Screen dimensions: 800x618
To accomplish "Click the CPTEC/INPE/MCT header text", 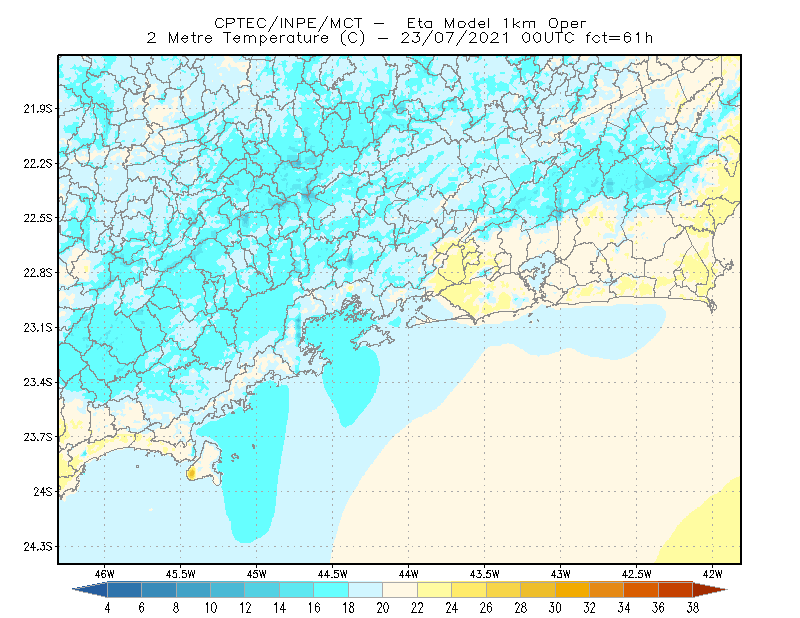I will (x=288, y=23).
